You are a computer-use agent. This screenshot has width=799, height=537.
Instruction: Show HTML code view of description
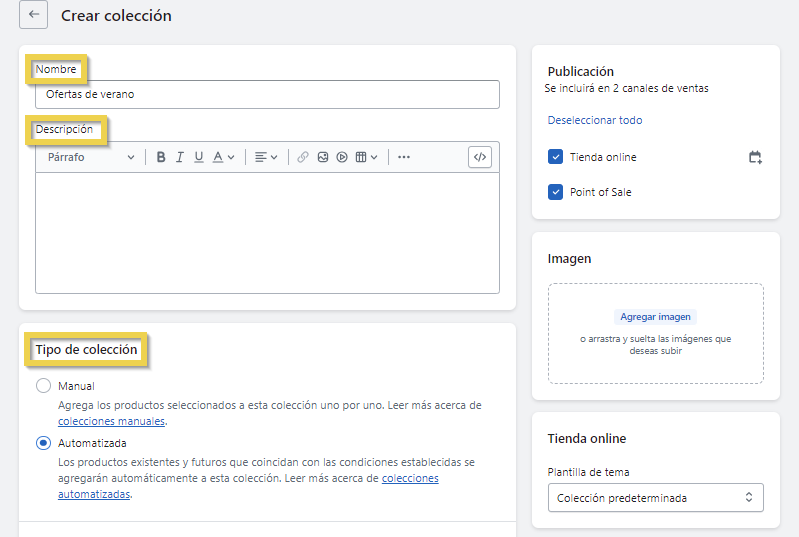[x=480, y=157]
